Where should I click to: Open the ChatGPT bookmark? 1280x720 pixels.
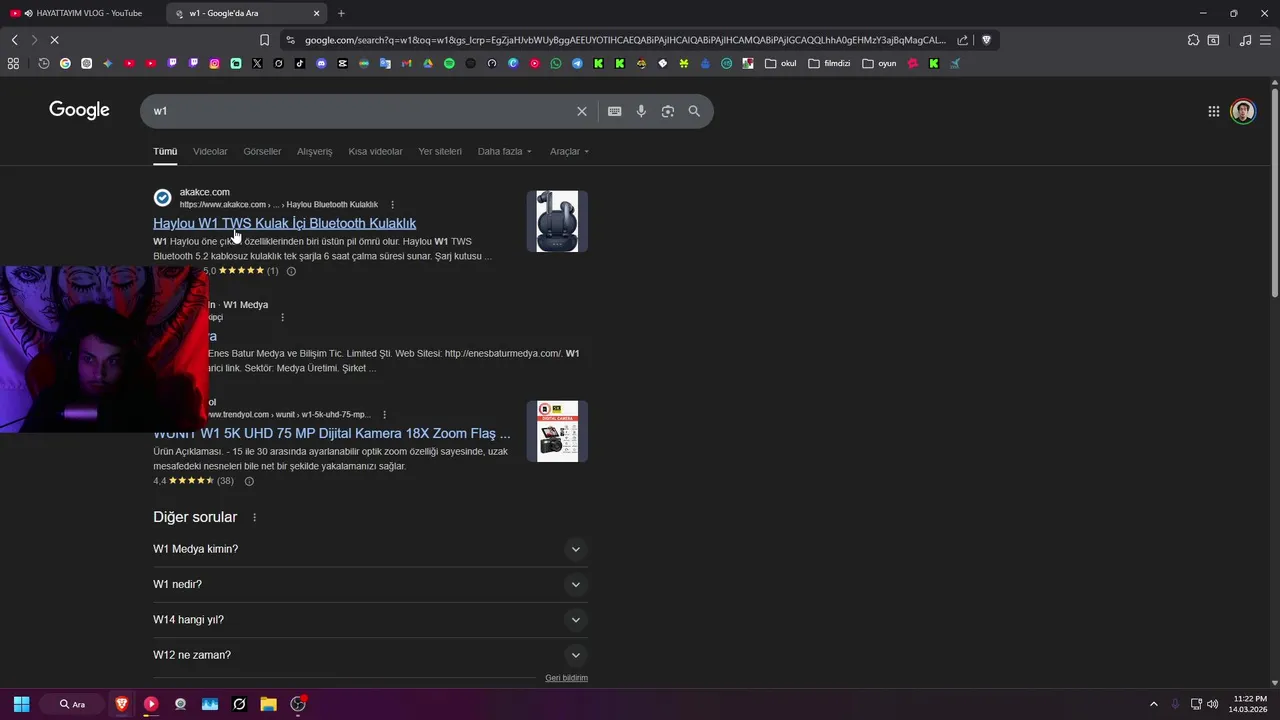tap(86, 63)
